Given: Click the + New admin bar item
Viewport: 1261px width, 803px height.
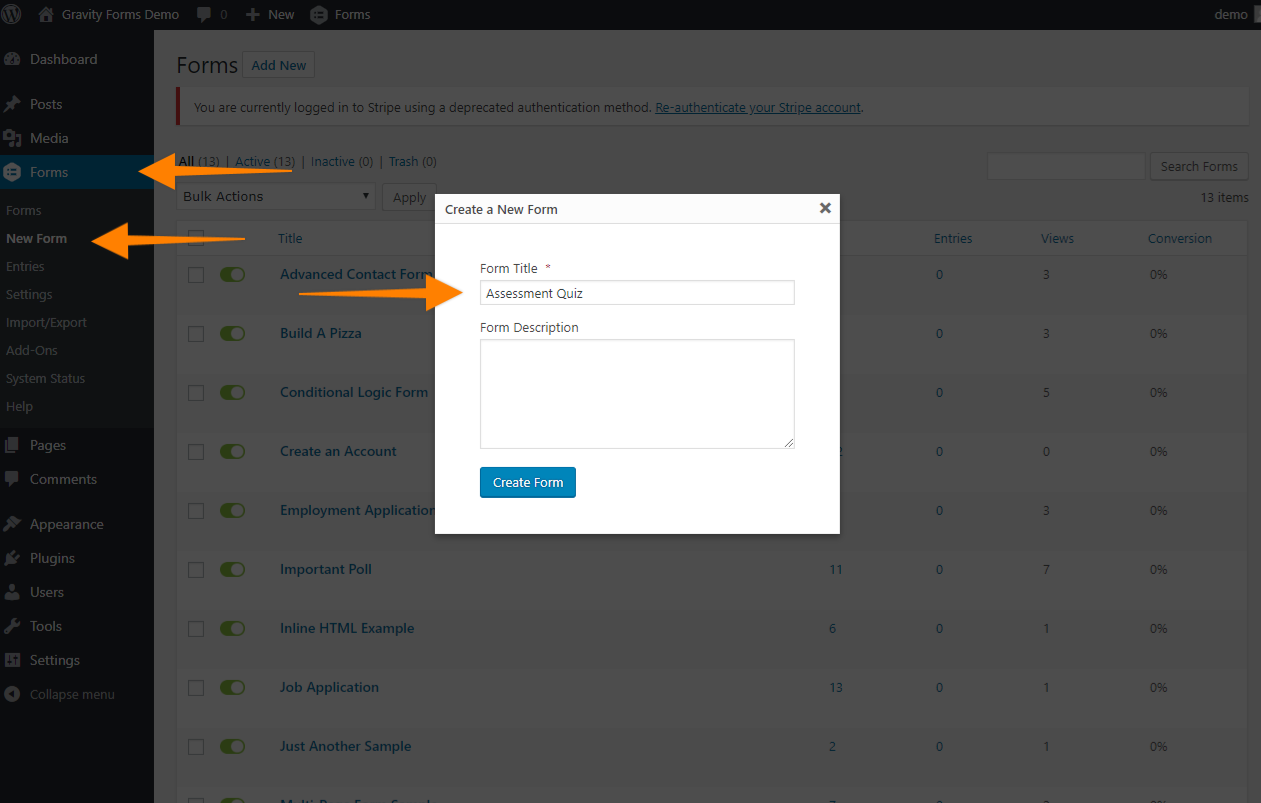Looking at the screenshot, I should pos(270,14).
